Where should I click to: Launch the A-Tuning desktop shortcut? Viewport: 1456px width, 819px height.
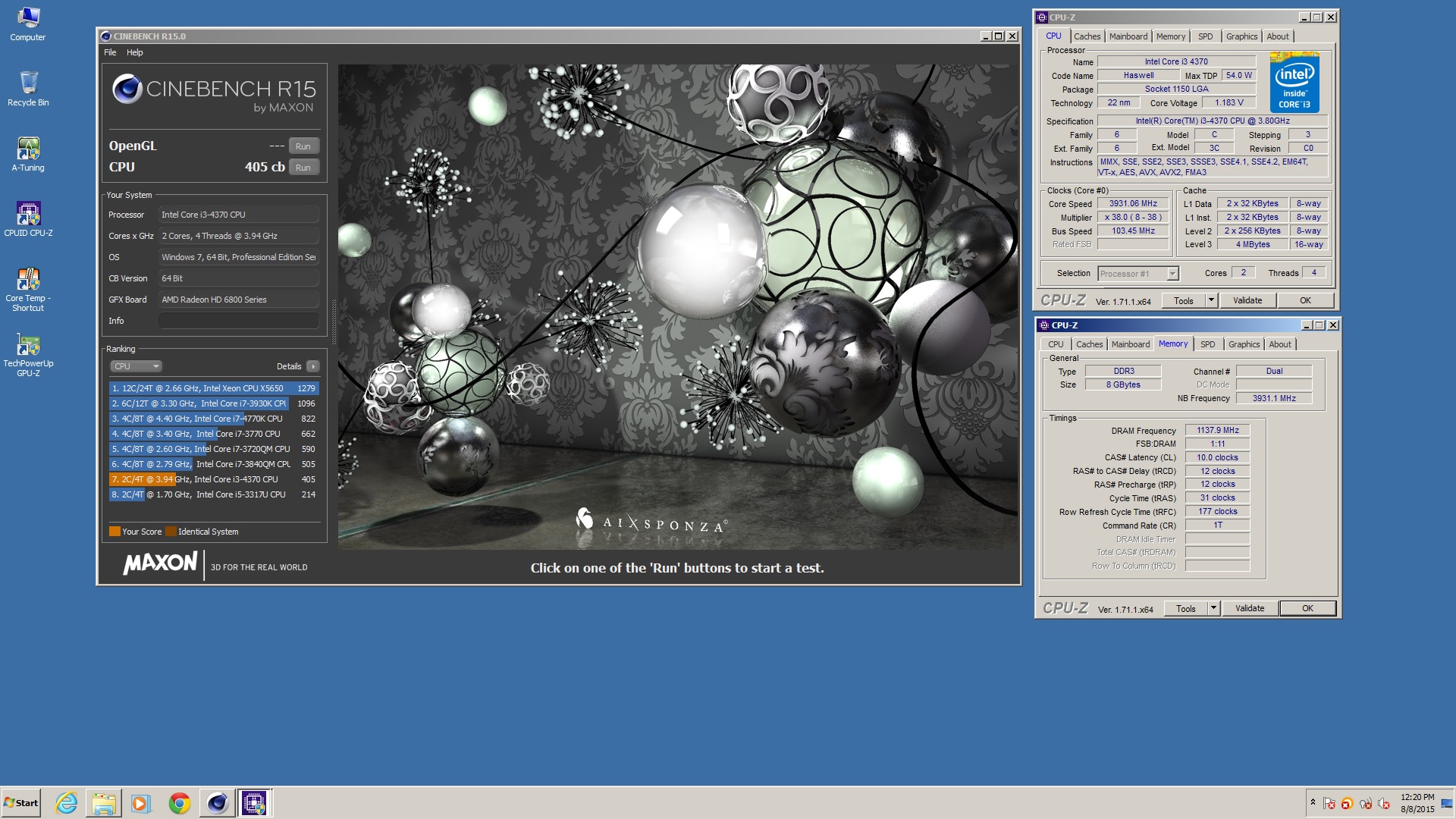[28, 154]
